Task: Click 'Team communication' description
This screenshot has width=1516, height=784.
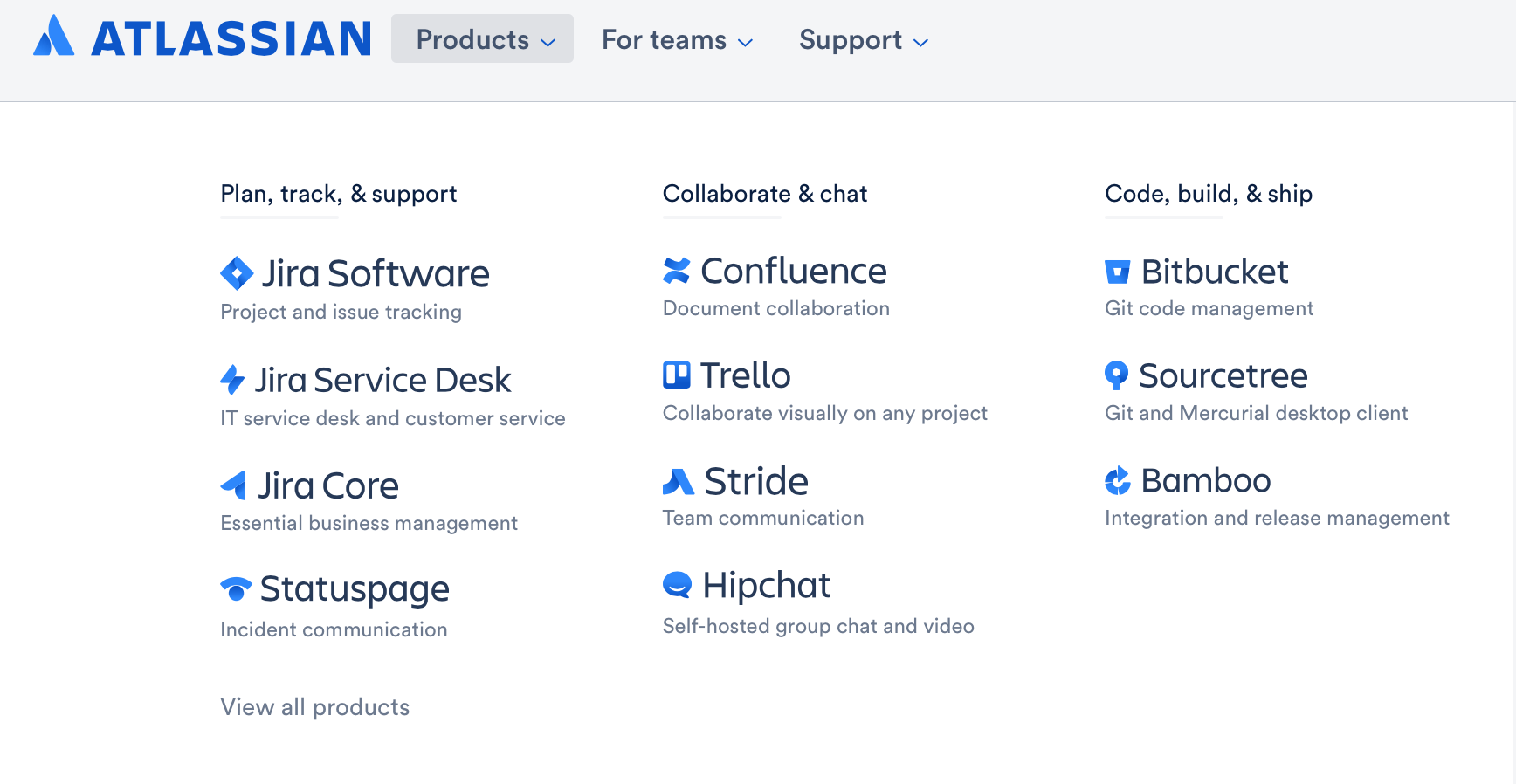Action: 763,518
